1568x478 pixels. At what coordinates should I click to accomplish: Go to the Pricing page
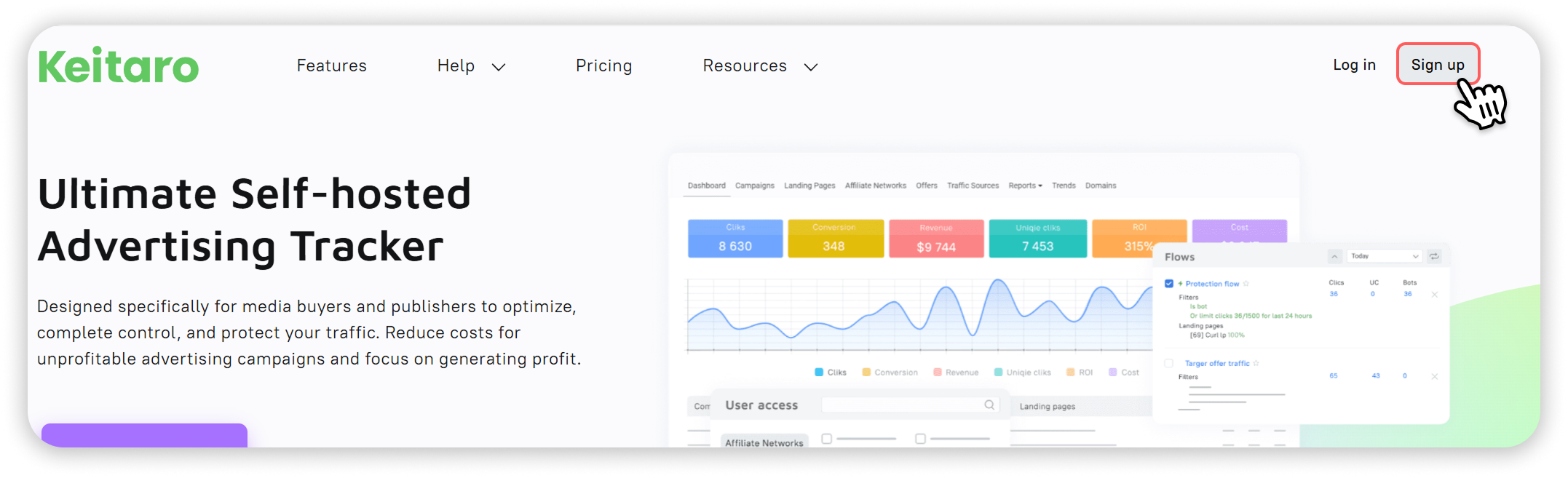pyautogui.click(x=604, y=65)
